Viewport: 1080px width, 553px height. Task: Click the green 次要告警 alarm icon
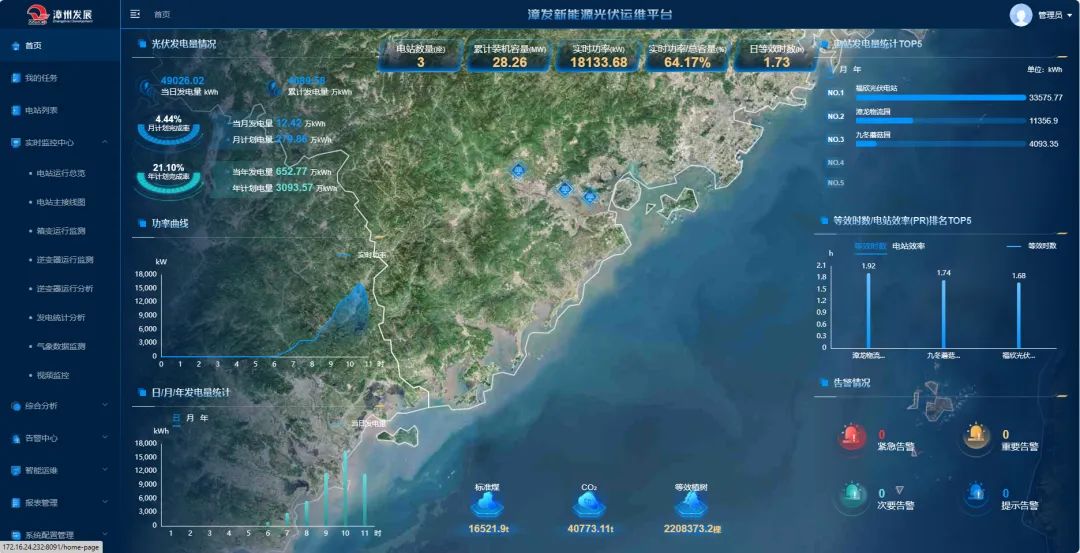[852, 494]
